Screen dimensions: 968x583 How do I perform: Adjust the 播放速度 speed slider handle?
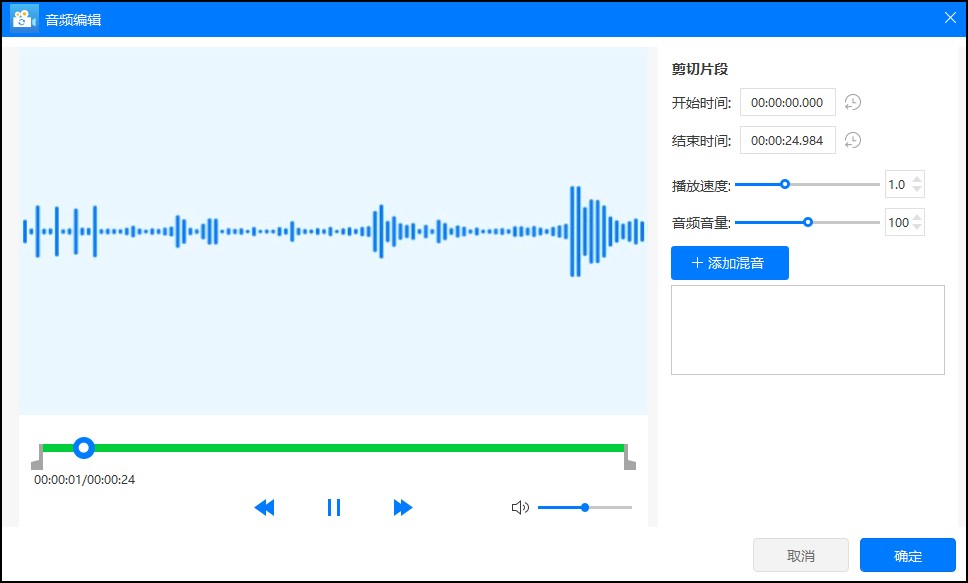[x=784, y=184]
